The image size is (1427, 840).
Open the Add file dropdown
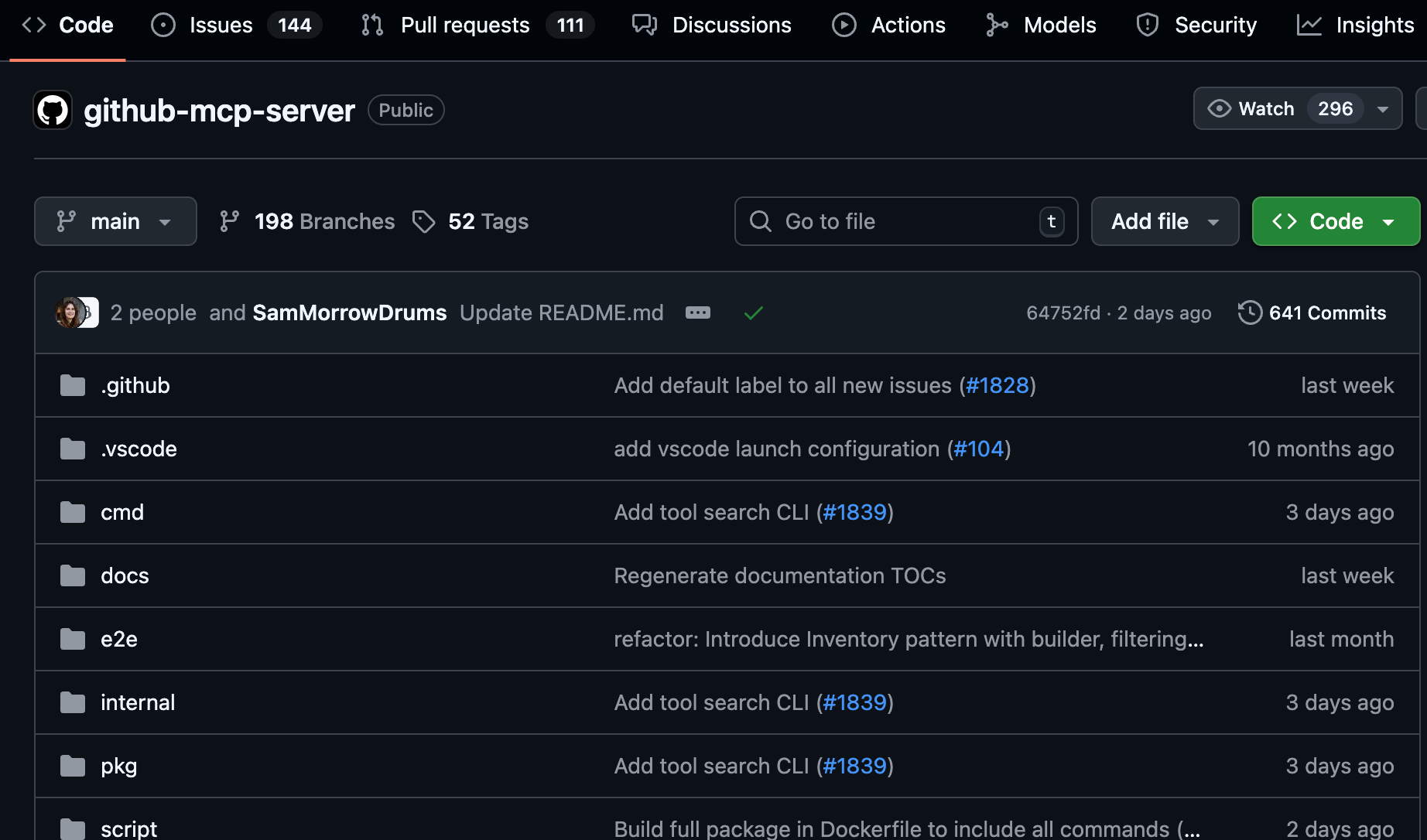(1165, 221)
